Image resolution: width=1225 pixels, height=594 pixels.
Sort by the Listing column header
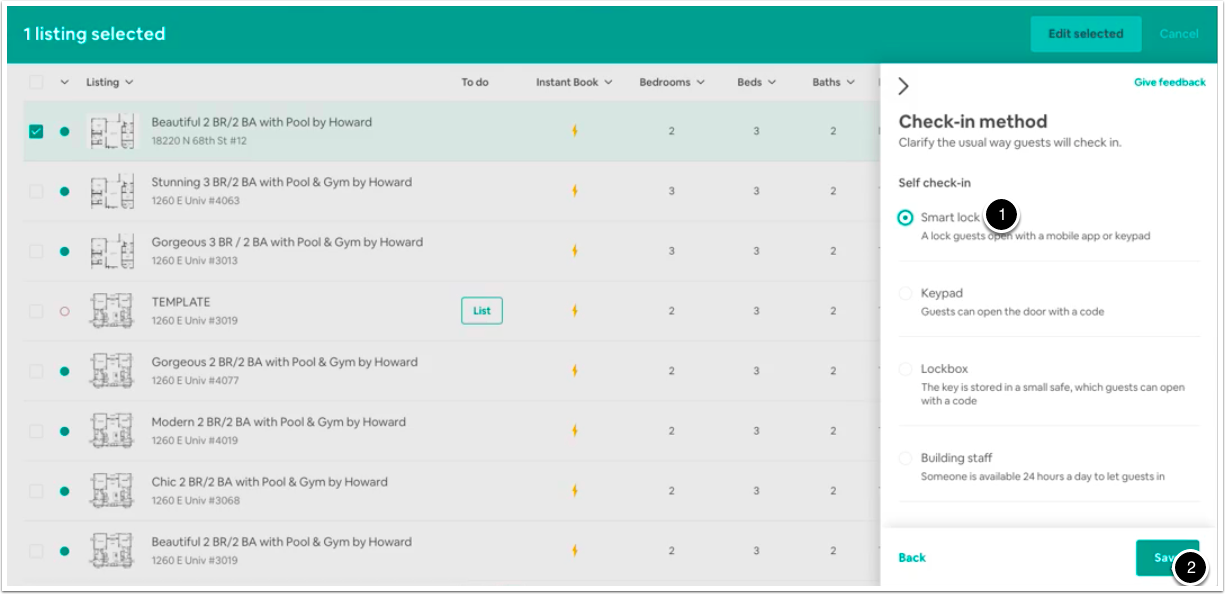109,82
